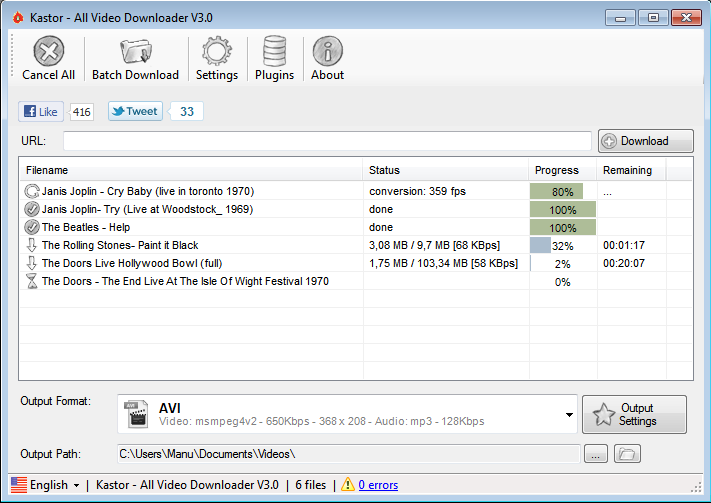Screen dimensions: 711x503
Task: Click the done checkmark icon for Janis Joplin- Try
Action: pyautogui.click(x=32, y=209)
